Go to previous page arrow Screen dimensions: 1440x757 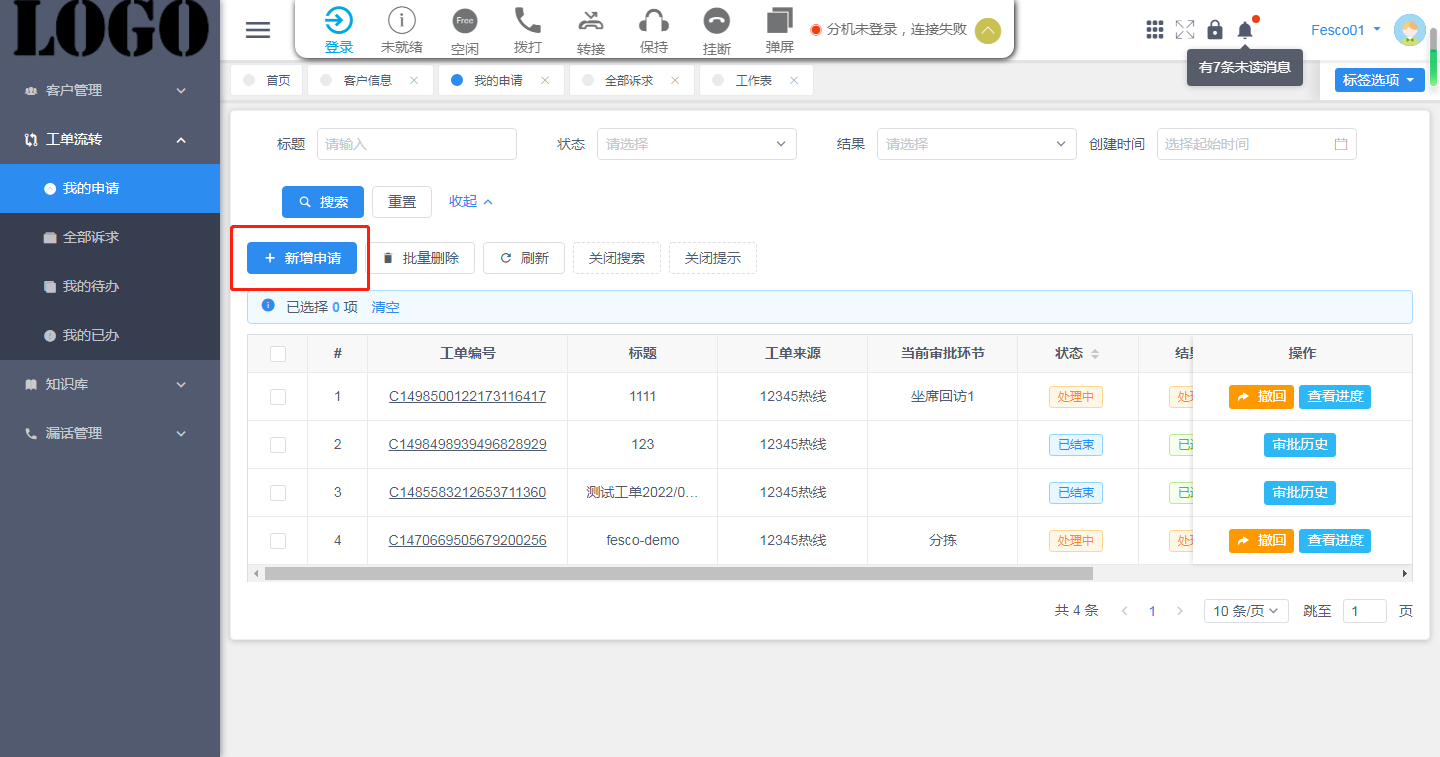click(1125, 611)
